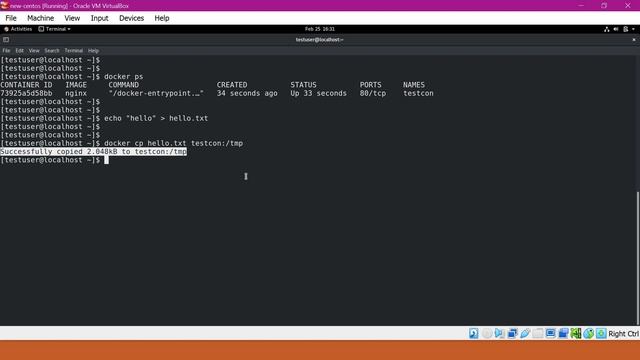Click container ID 73925a5d58bb
640x360 pixels.
pos(26,93)
